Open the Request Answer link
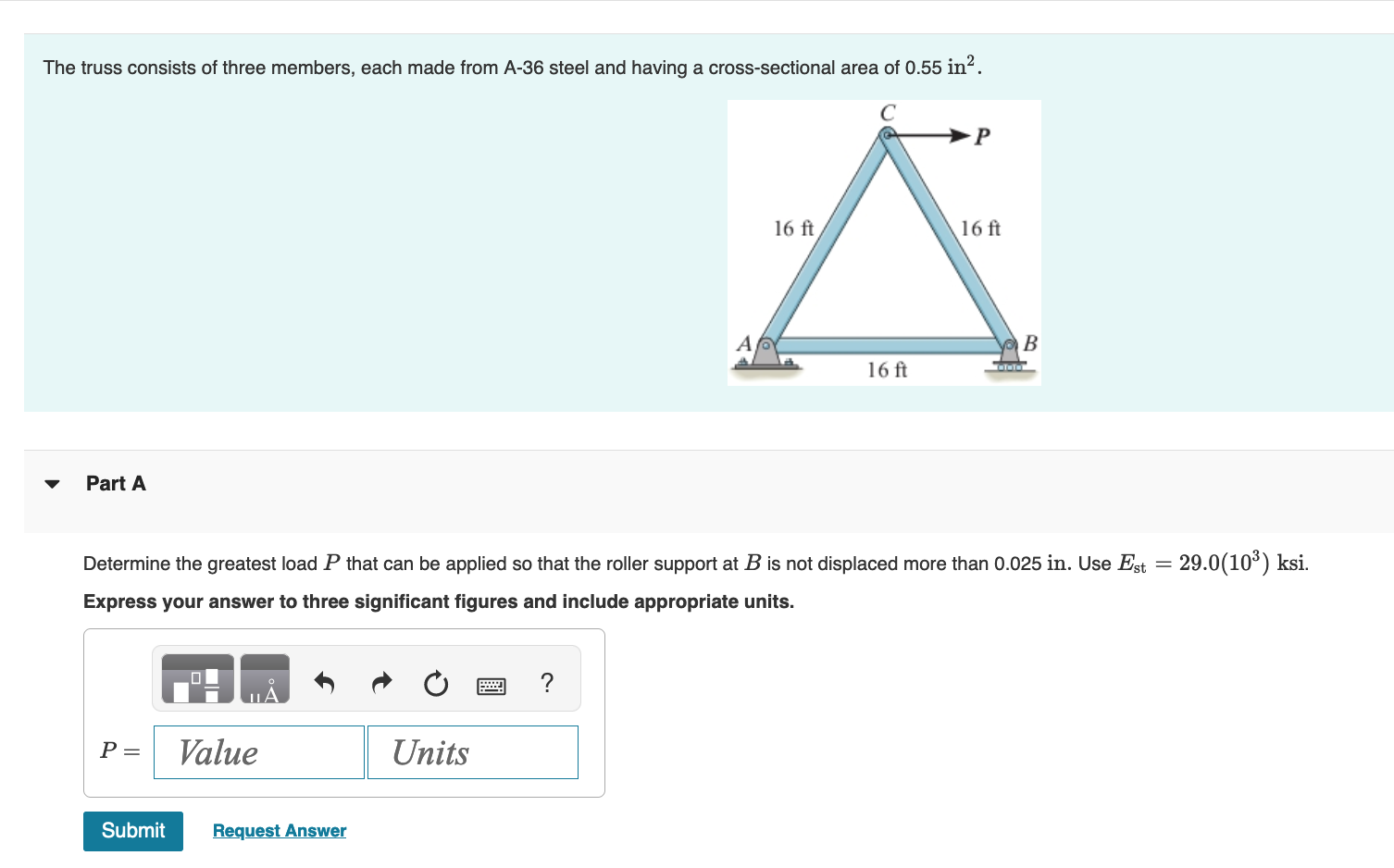Screen dimensions: 1394x868 click(279, 830)
